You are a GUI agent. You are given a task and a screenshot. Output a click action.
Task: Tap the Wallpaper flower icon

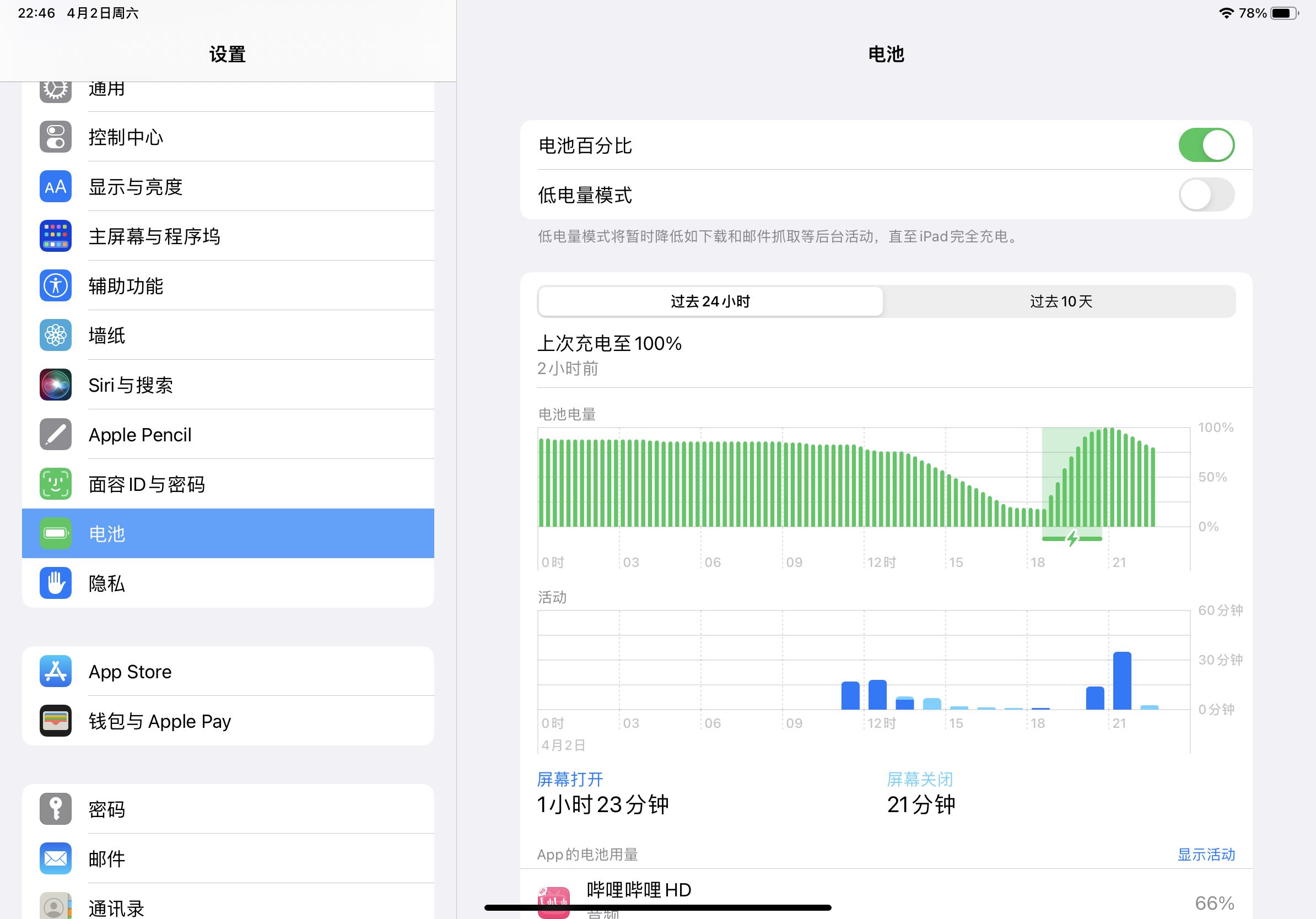(x=56, y=335)
